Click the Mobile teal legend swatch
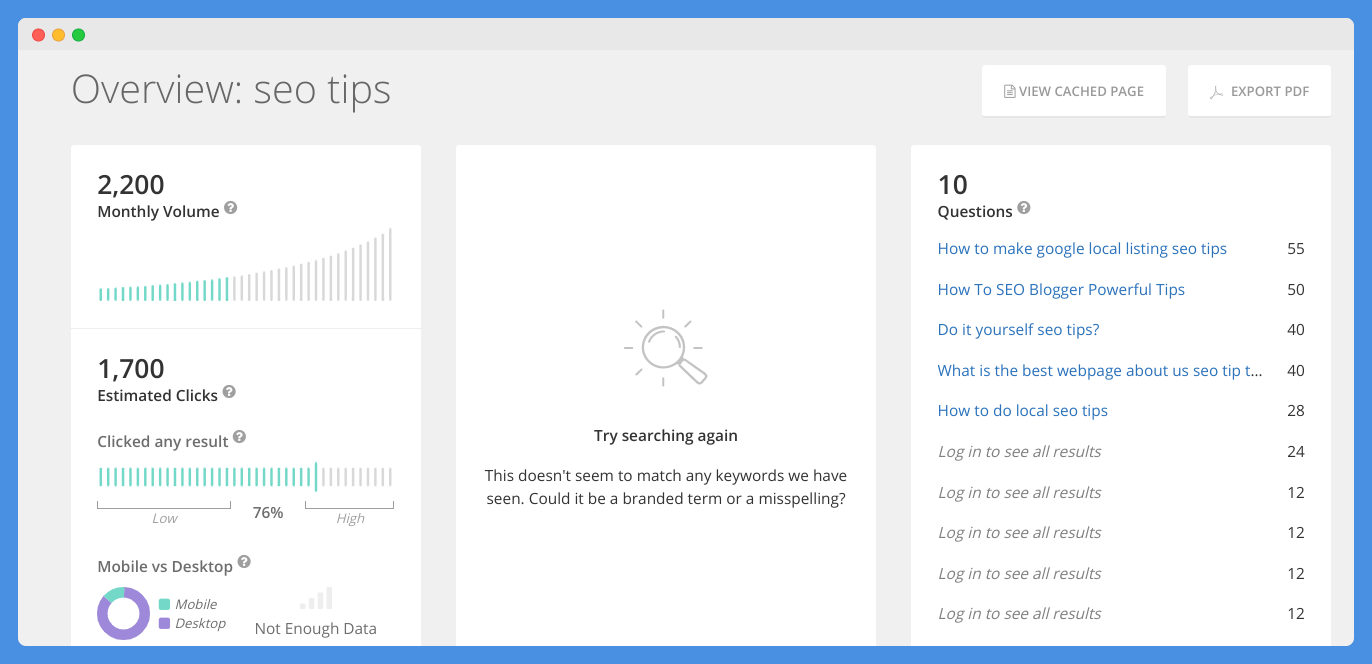The image size is (1372, 664). pyautogui.click(x=164, y=604)
